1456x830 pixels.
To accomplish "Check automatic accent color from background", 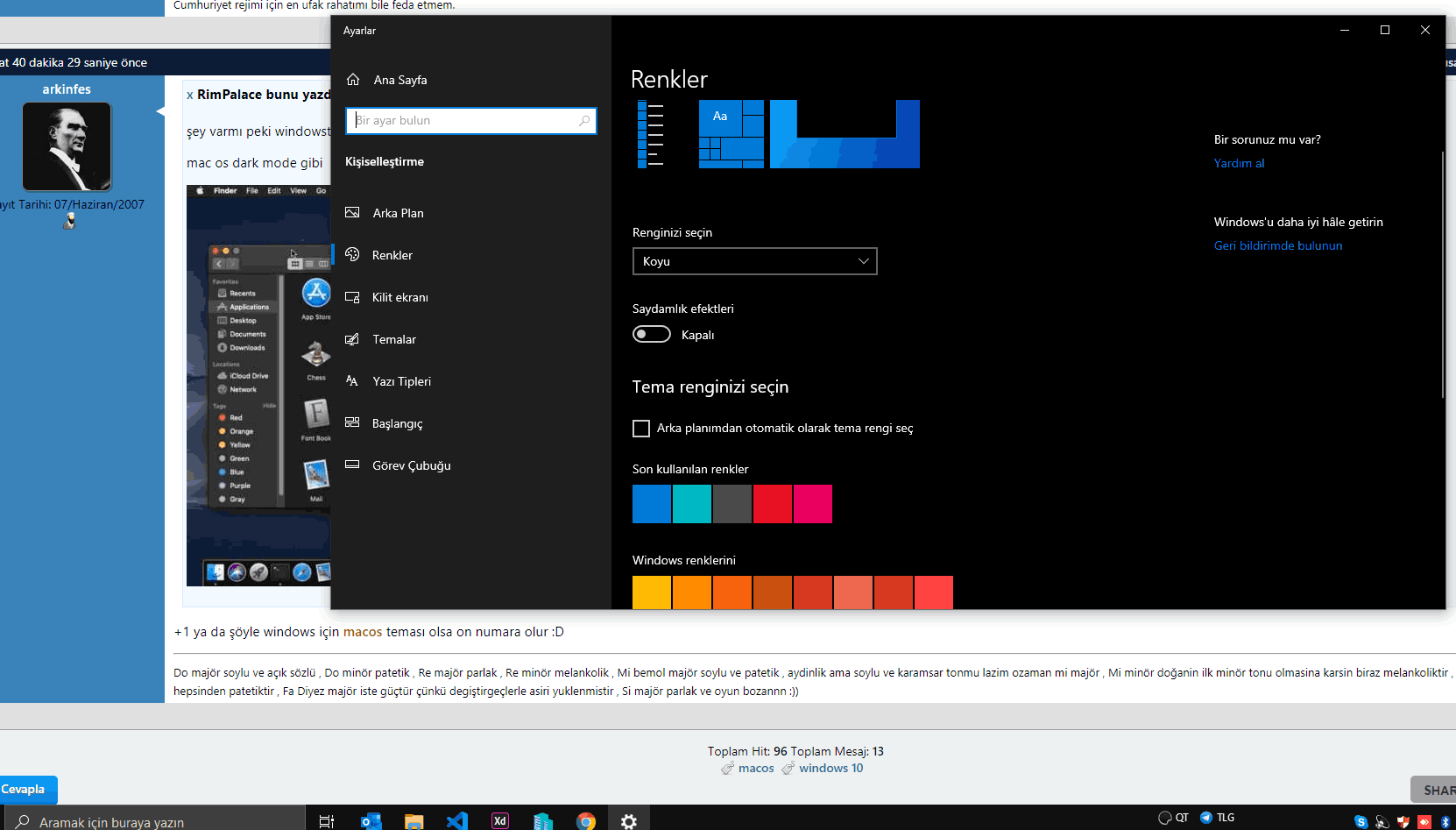I will coord(641,429).
